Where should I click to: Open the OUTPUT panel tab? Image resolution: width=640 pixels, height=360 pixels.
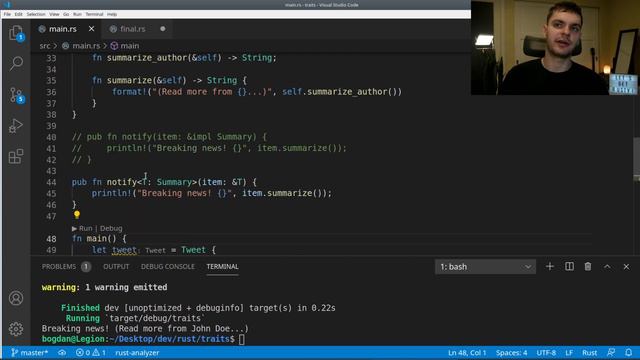click(116, 267)
